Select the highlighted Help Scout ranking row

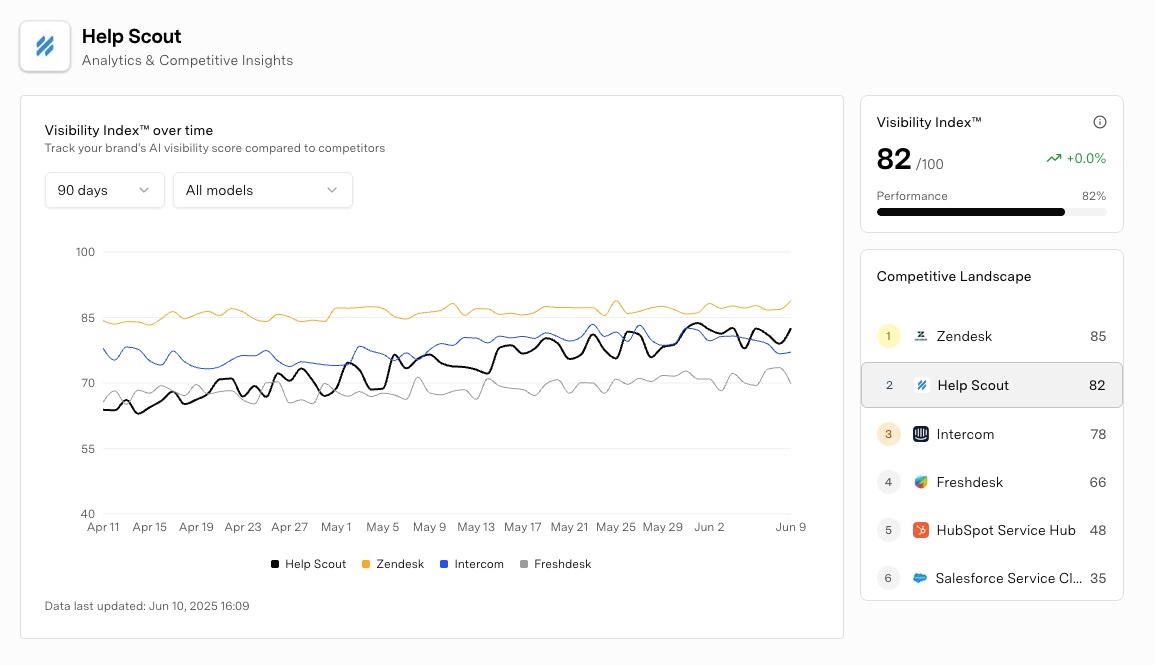(x=991, y=385)
